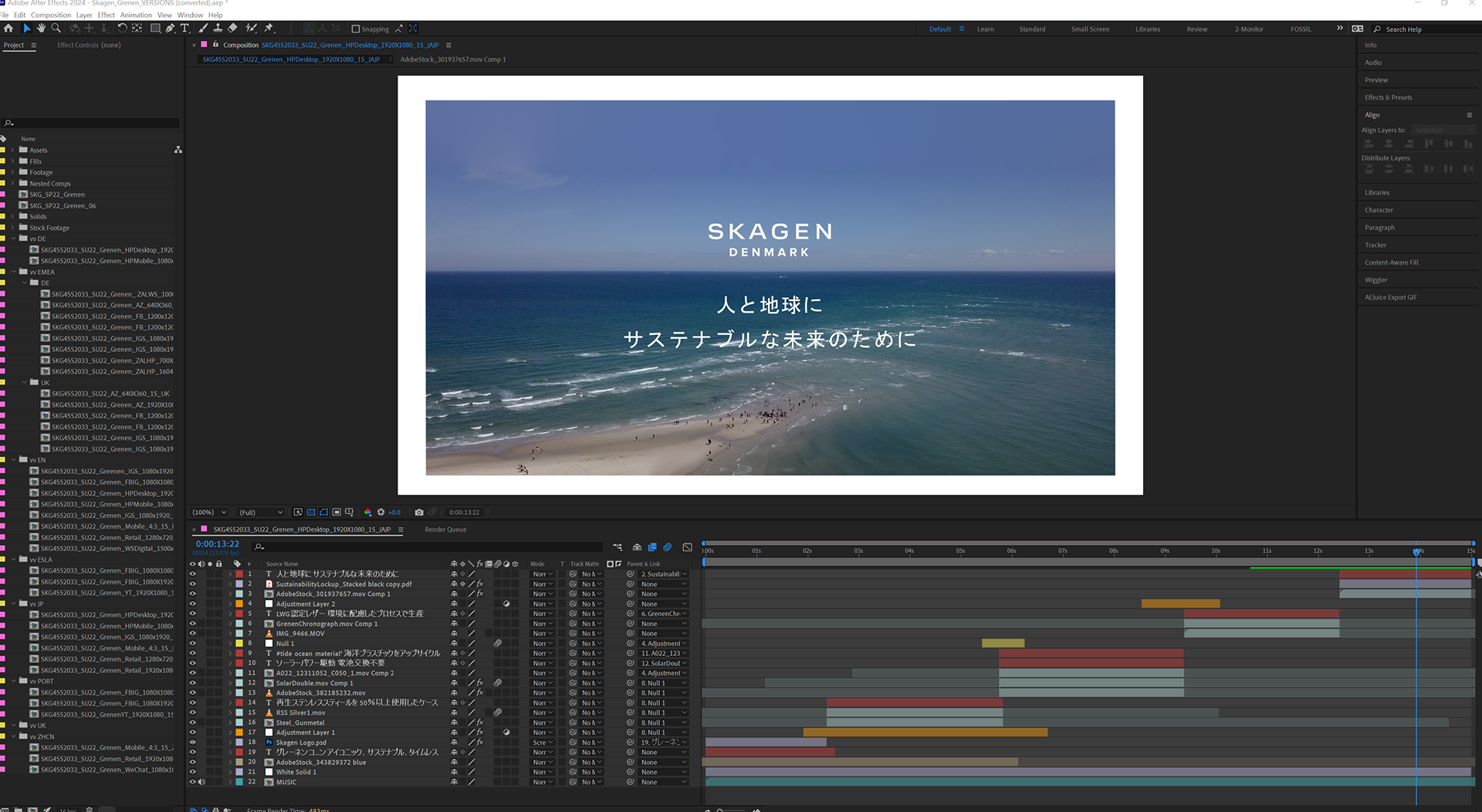Screen dimensions: 1482x812
Task: Open the resolution (Full) dropdown
Action: coord(260,513)
